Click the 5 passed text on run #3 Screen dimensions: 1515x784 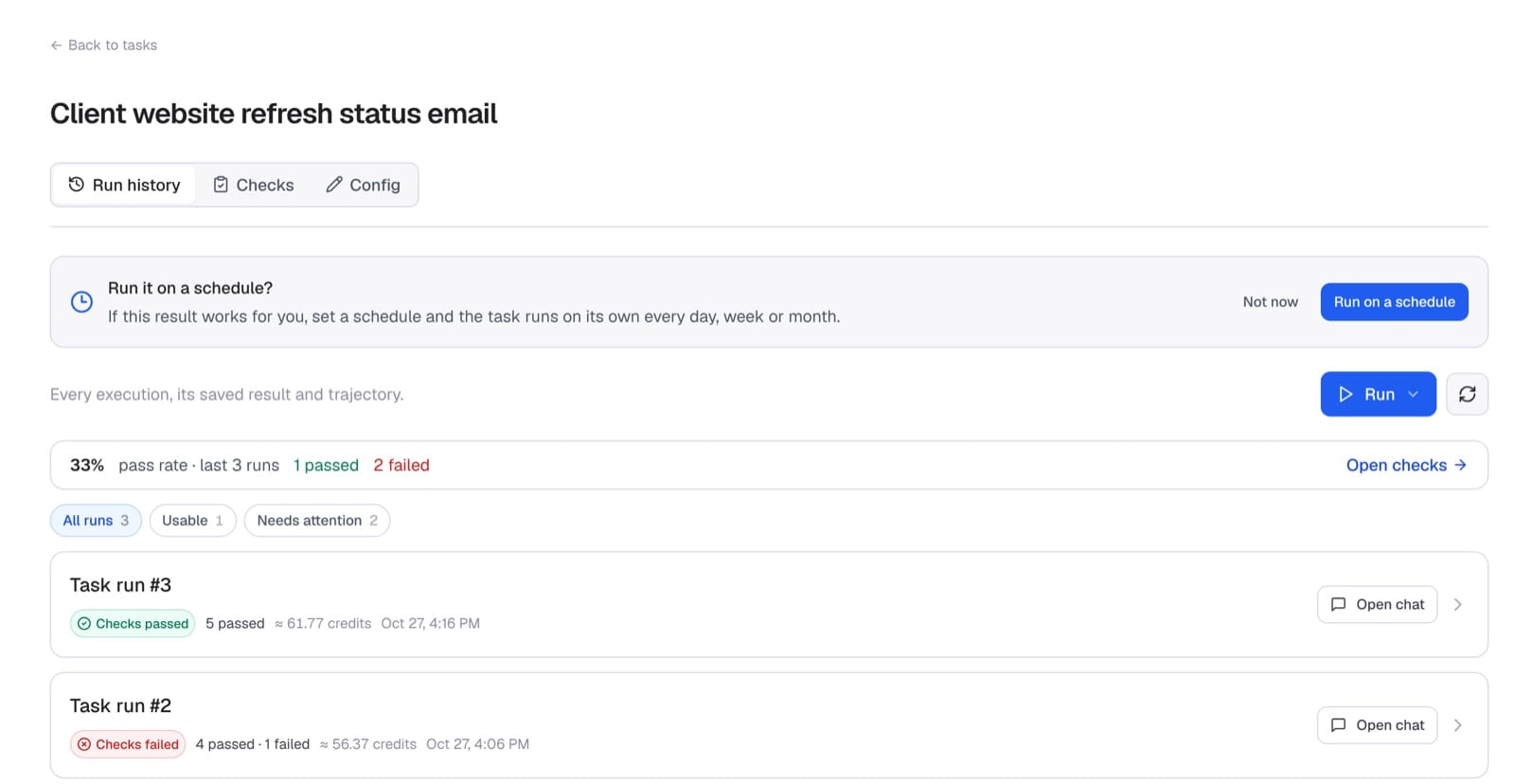(235, 623)
